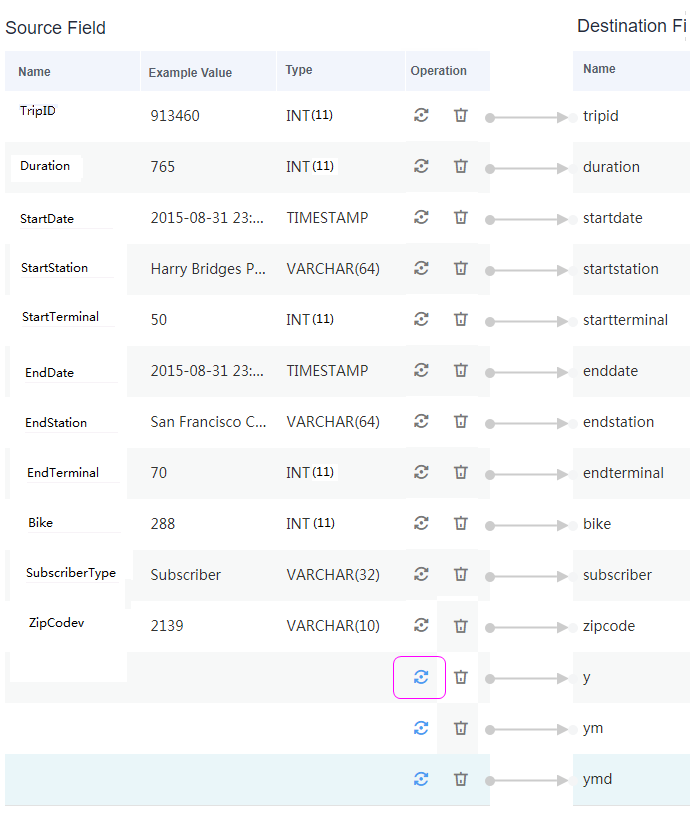Delete the StartStation field row

pos(460,268)
